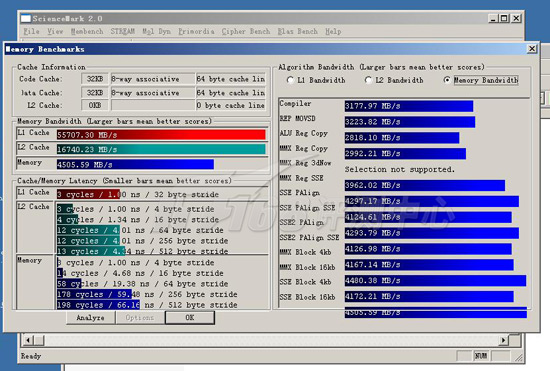
Task: Open the Cipher Bench menu
Action: (x=246, y=32)
